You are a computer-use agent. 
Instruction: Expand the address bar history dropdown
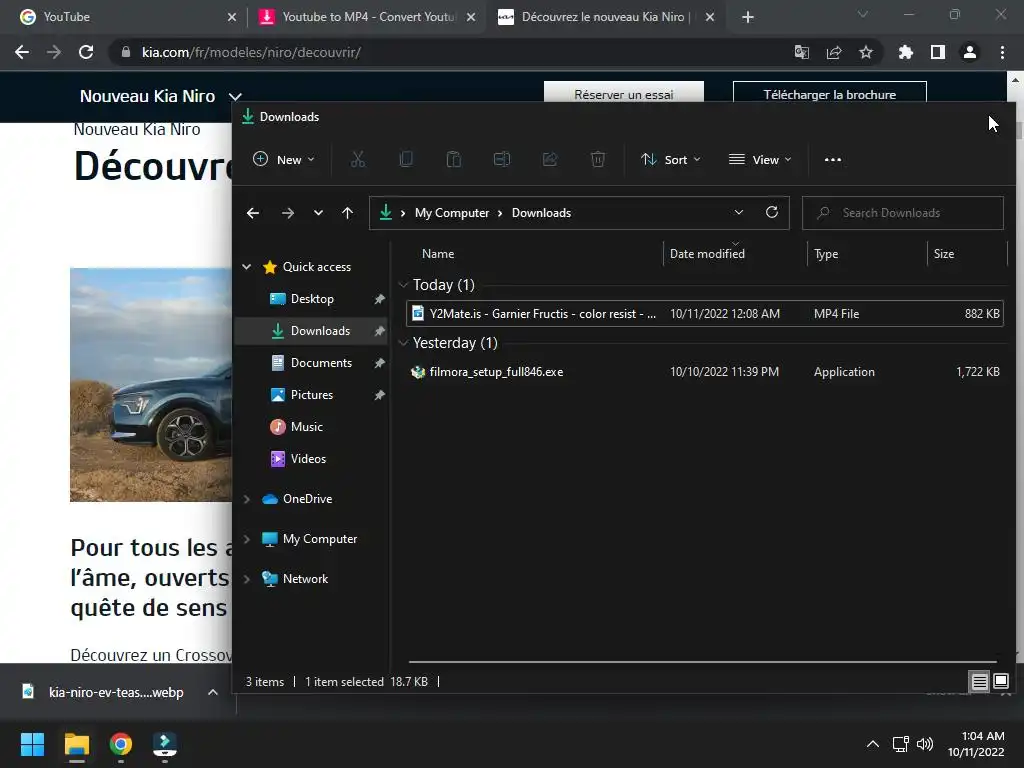click(739, 212)
